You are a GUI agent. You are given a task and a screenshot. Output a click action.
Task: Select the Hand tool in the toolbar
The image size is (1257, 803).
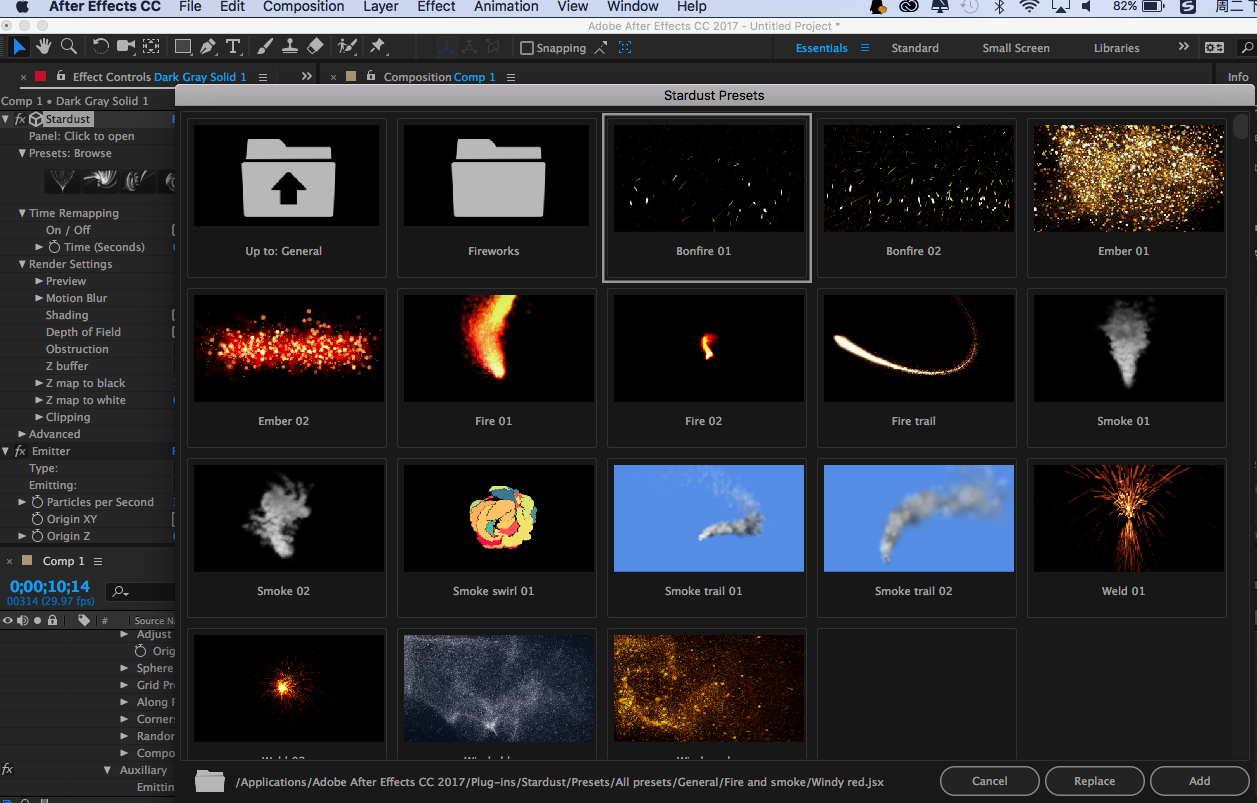(x=42, y=46)
